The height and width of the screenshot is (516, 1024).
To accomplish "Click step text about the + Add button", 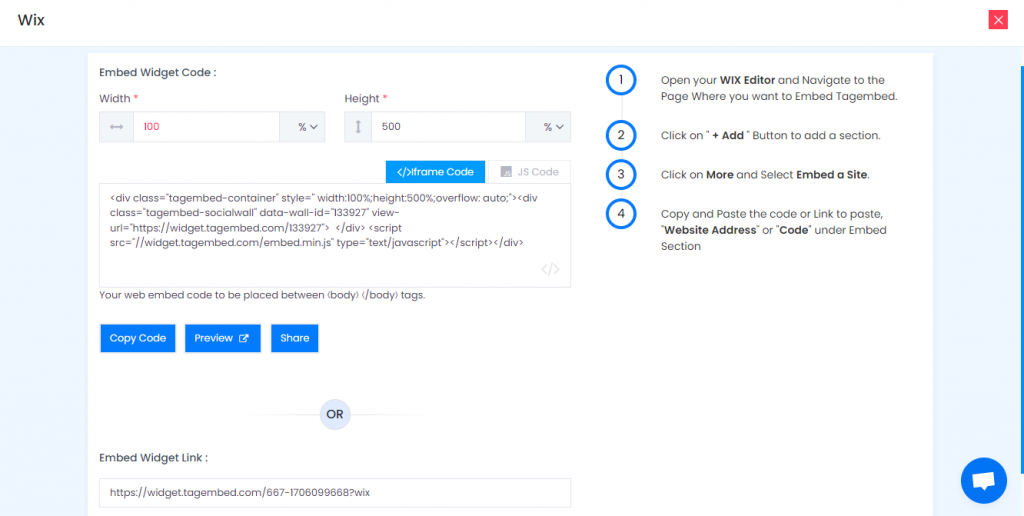I will [771, 136].
